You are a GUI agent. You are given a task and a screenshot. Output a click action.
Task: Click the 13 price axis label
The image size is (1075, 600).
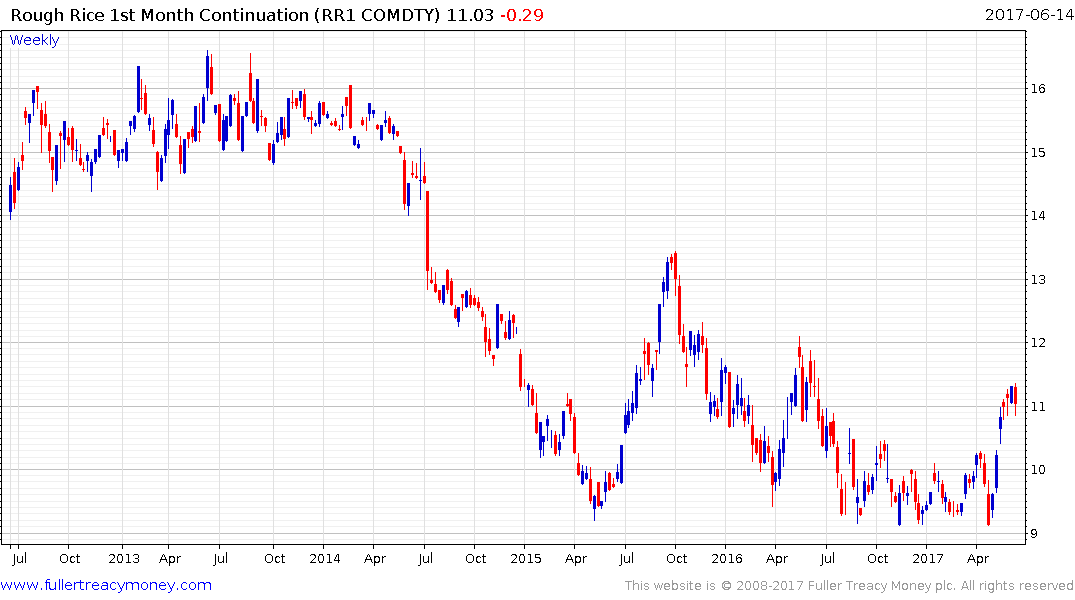(x=1037, y=279)
